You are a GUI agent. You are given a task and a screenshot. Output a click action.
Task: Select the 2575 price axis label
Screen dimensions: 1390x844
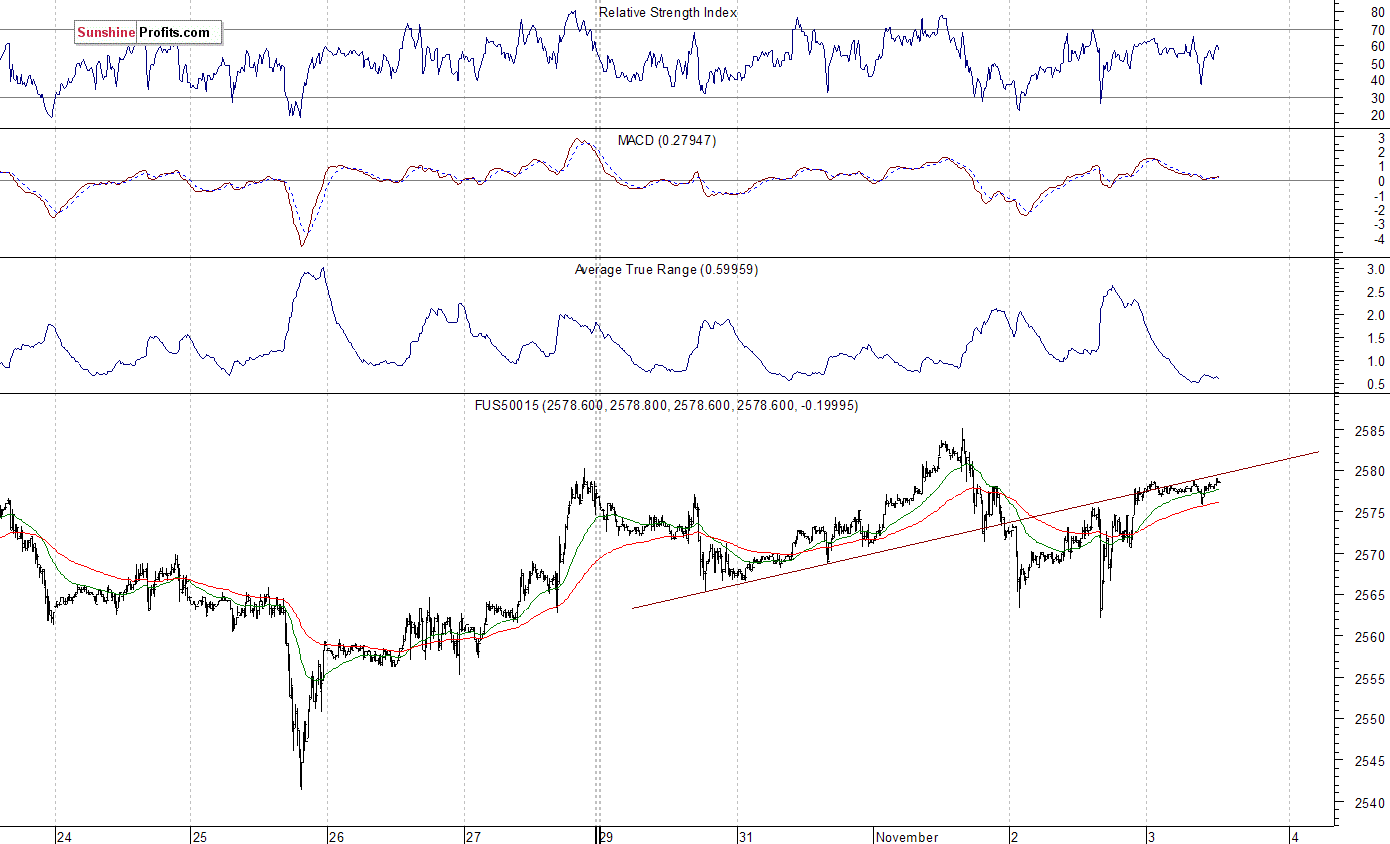click(1370, 514)
